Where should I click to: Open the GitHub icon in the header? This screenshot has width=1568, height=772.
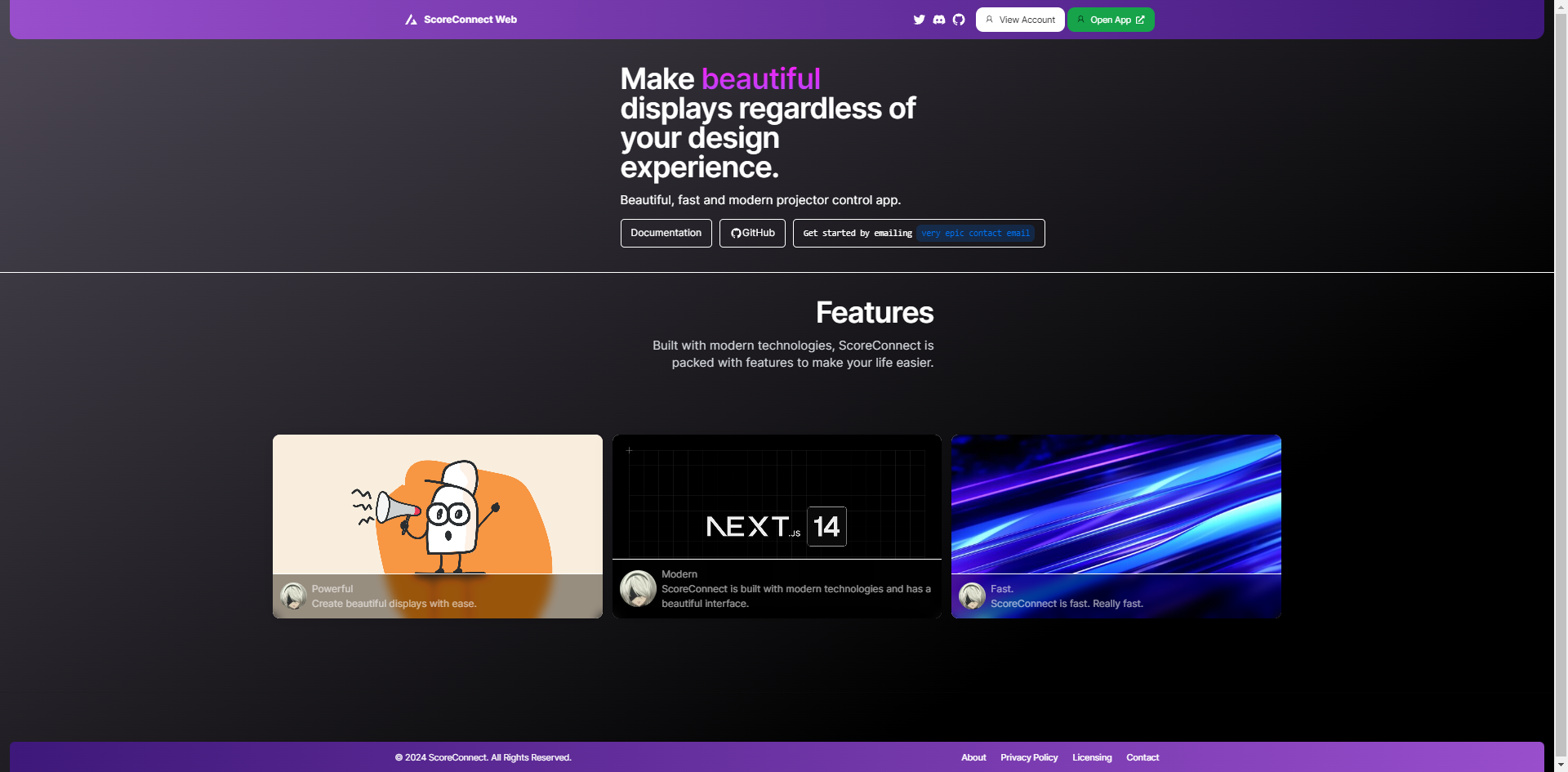click(959, 20)
